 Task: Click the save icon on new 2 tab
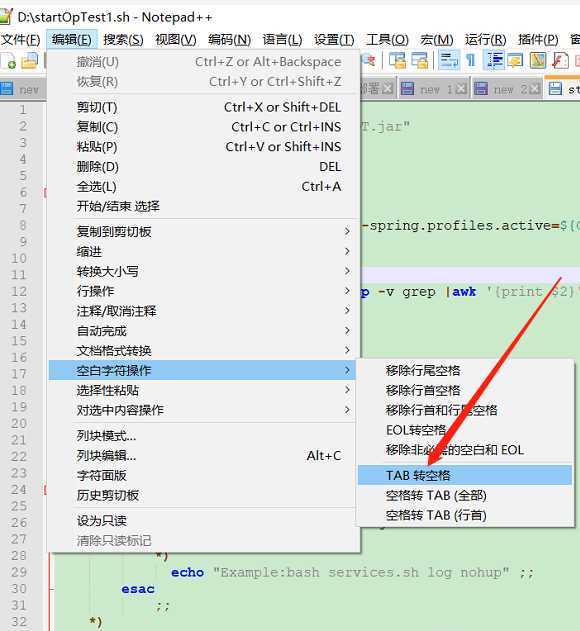[481, 88]
